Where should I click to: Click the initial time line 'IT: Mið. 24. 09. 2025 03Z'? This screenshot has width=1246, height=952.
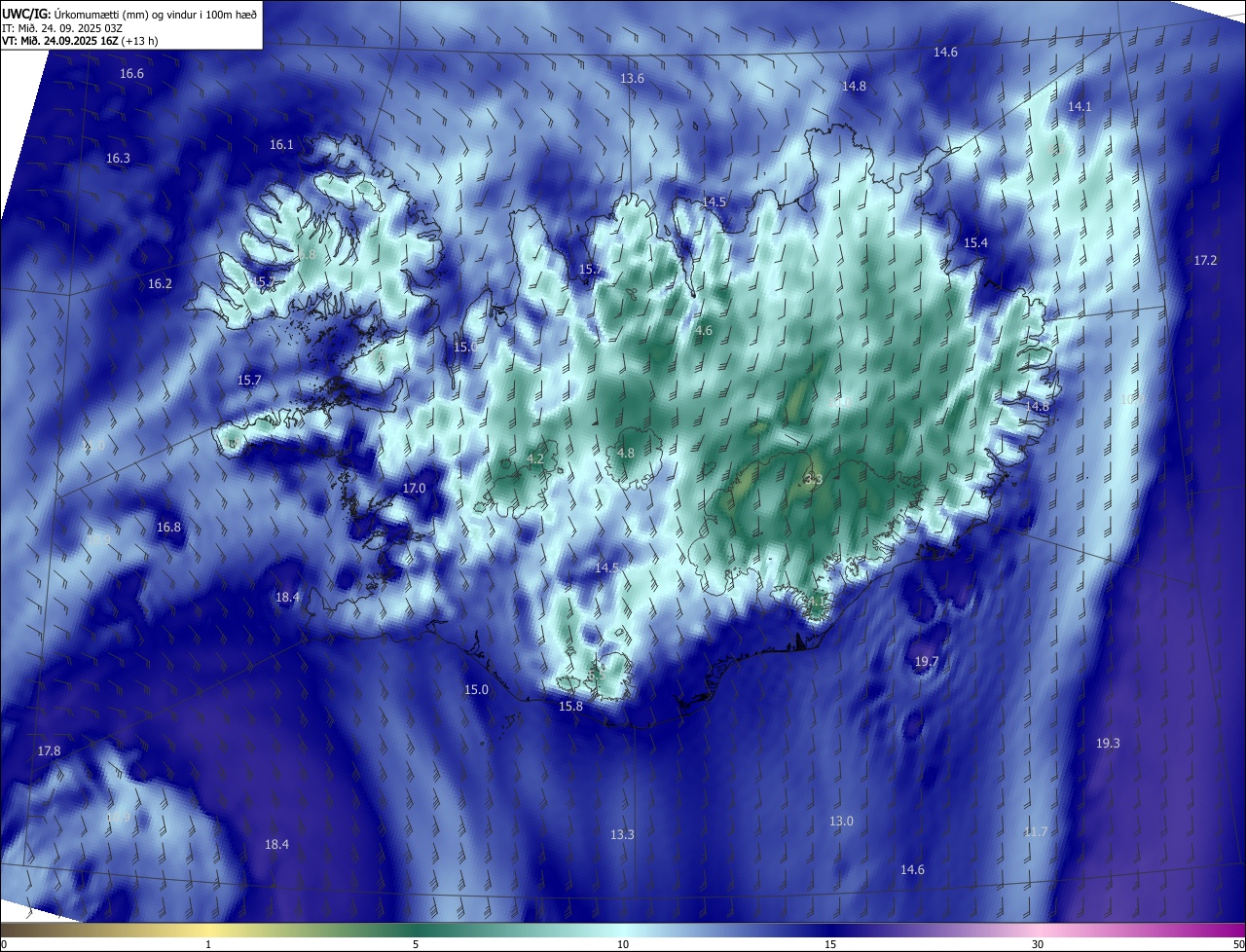[61, 27]
